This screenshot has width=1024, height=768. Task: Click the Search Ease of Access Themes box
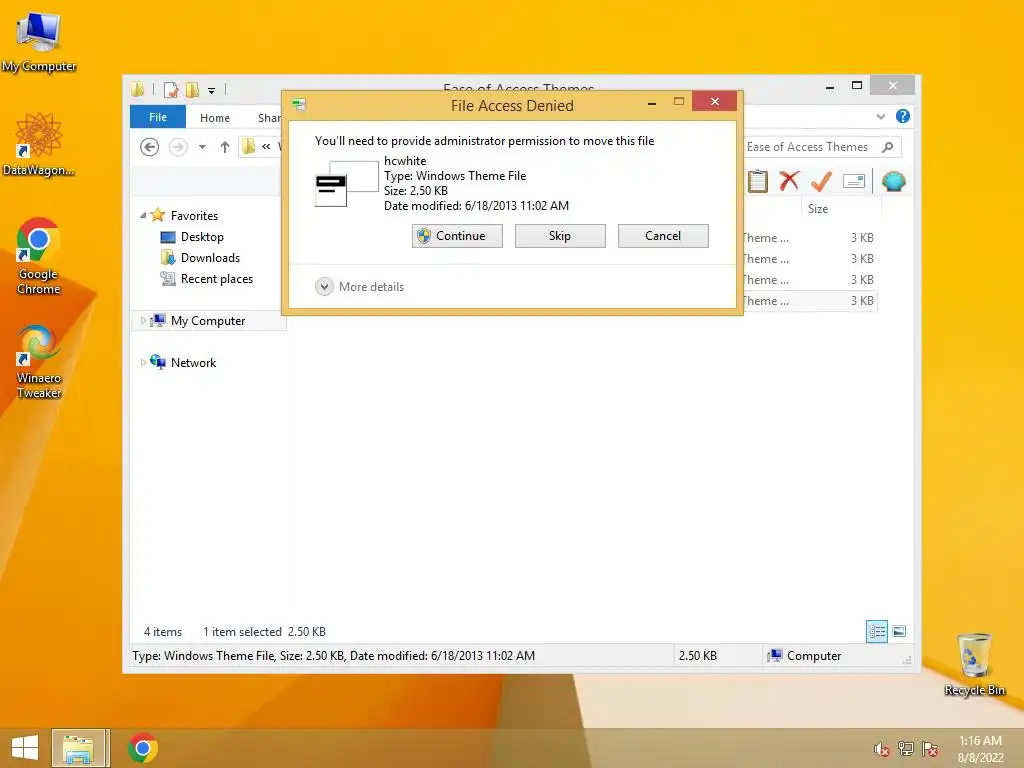pyautogui.click(x=810, y=147)
